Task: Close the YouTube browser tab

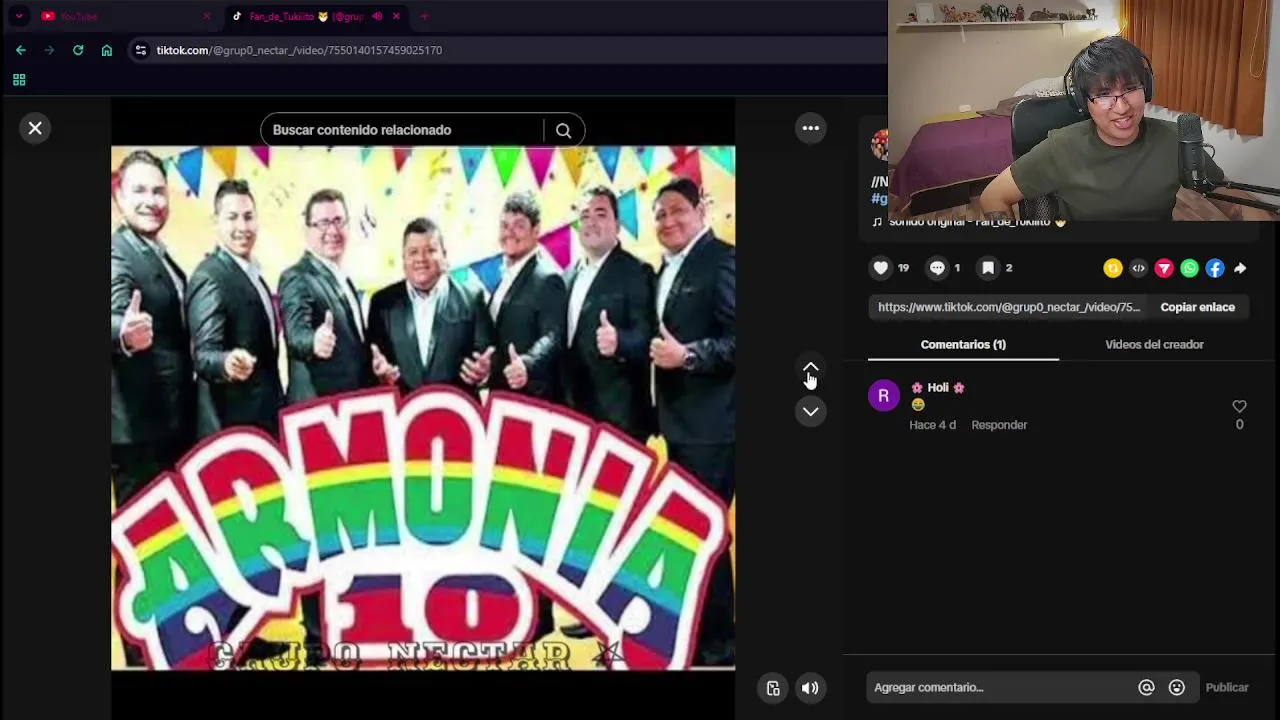Action: pos(207,16)
